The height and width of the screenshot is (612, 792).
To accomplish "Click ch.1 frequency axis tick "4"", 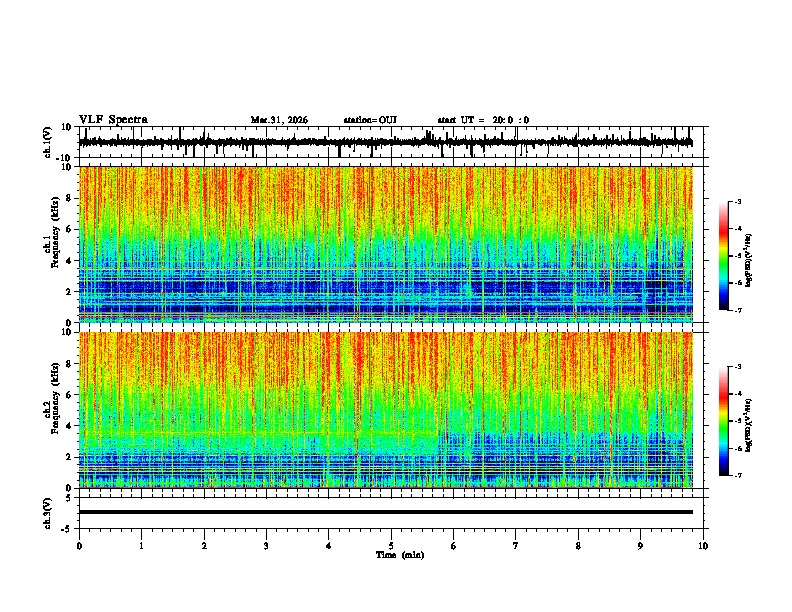I will coord(70,261).
